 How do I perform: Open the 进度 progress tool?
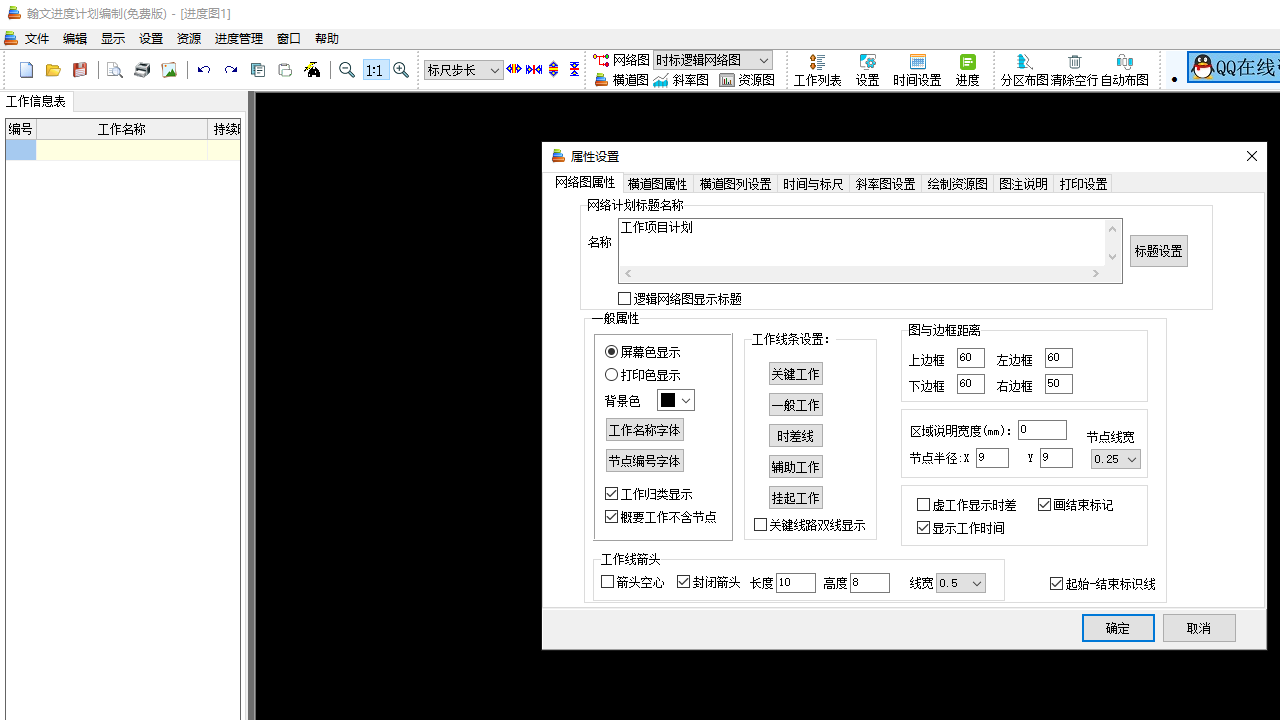(x=966, y=70)
